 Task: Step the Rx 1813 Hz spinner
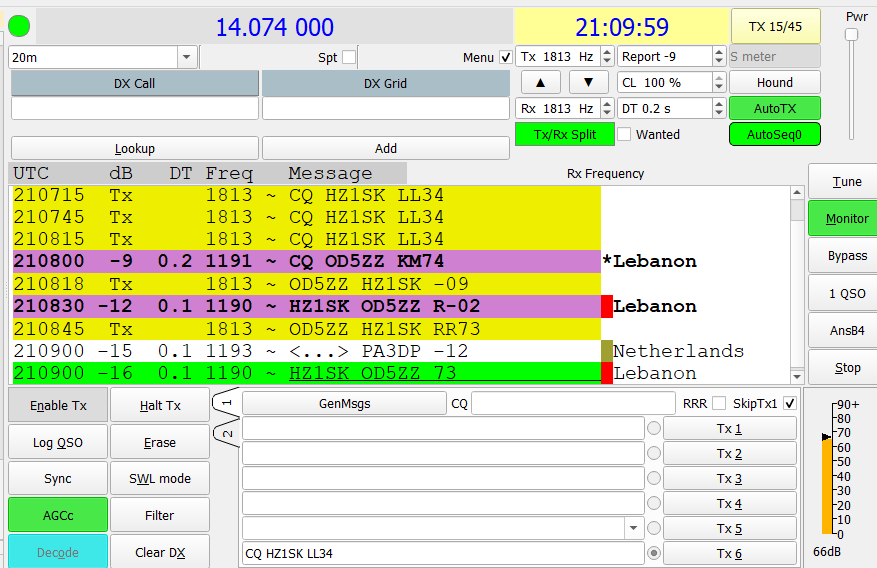pyautogui.click(x=607, y=108)
